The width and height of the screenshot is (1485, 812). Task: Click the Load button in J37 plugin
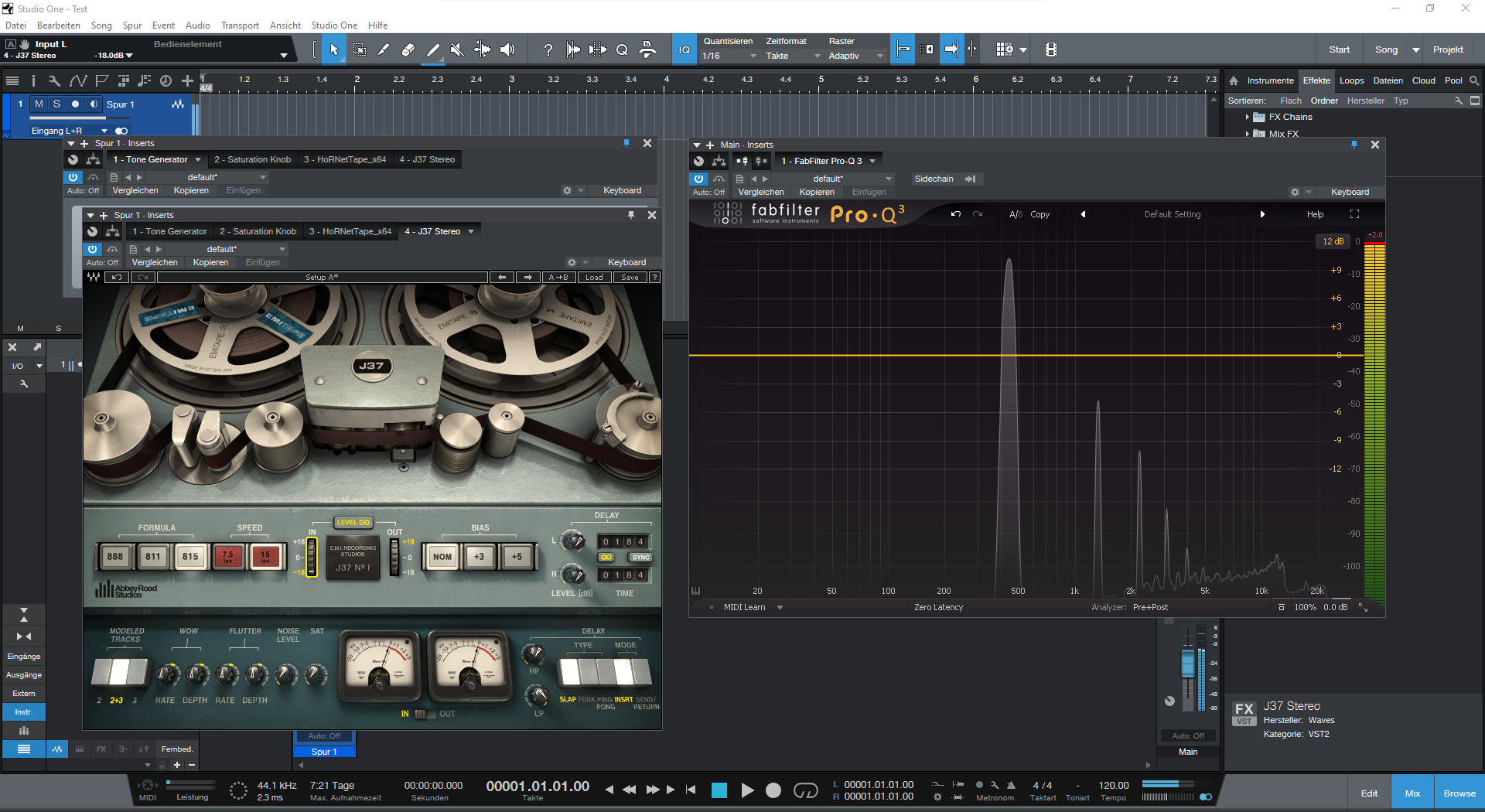pyautogui.click(x=594, y=278)
